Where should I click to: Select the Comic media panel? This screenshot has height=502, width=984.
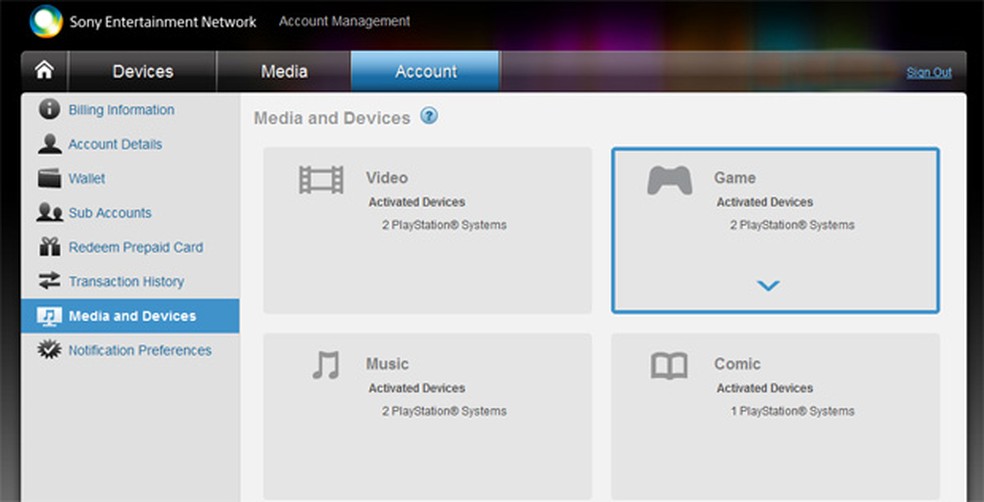(x=775, y=414)
